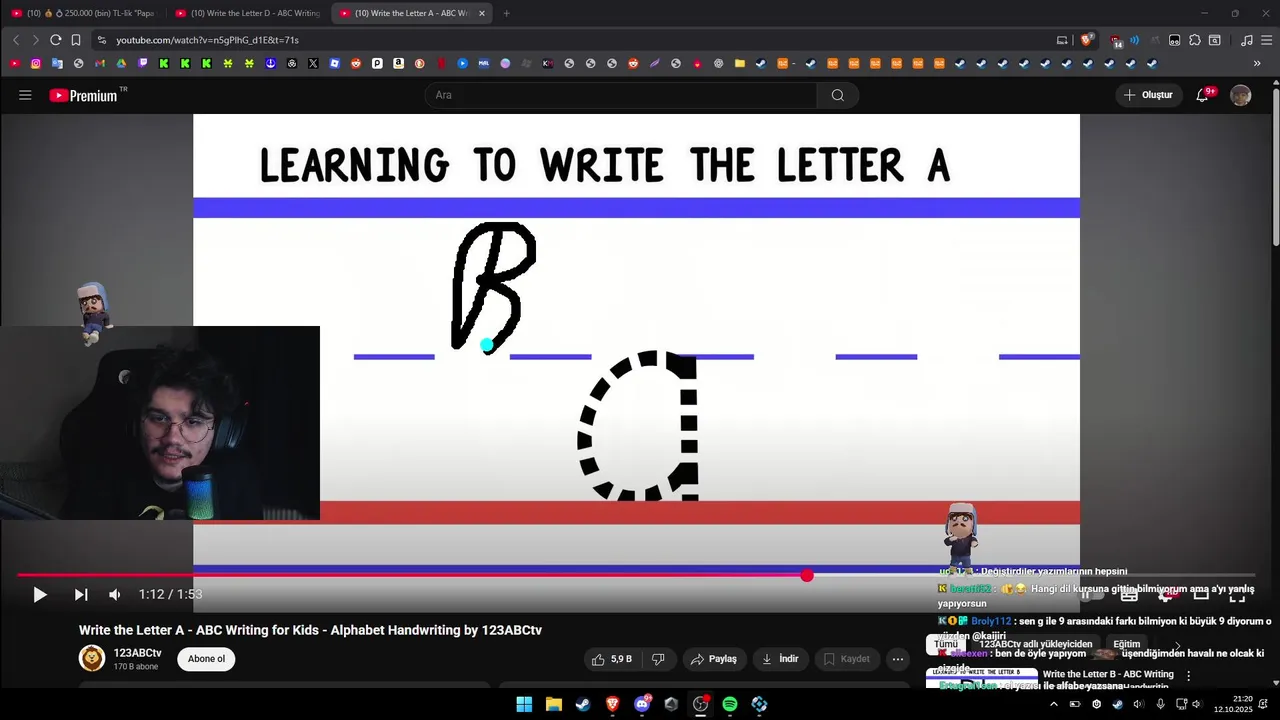Open Brave Shields lion icon
The image size is (1280, 720).
coord(1086,40)
